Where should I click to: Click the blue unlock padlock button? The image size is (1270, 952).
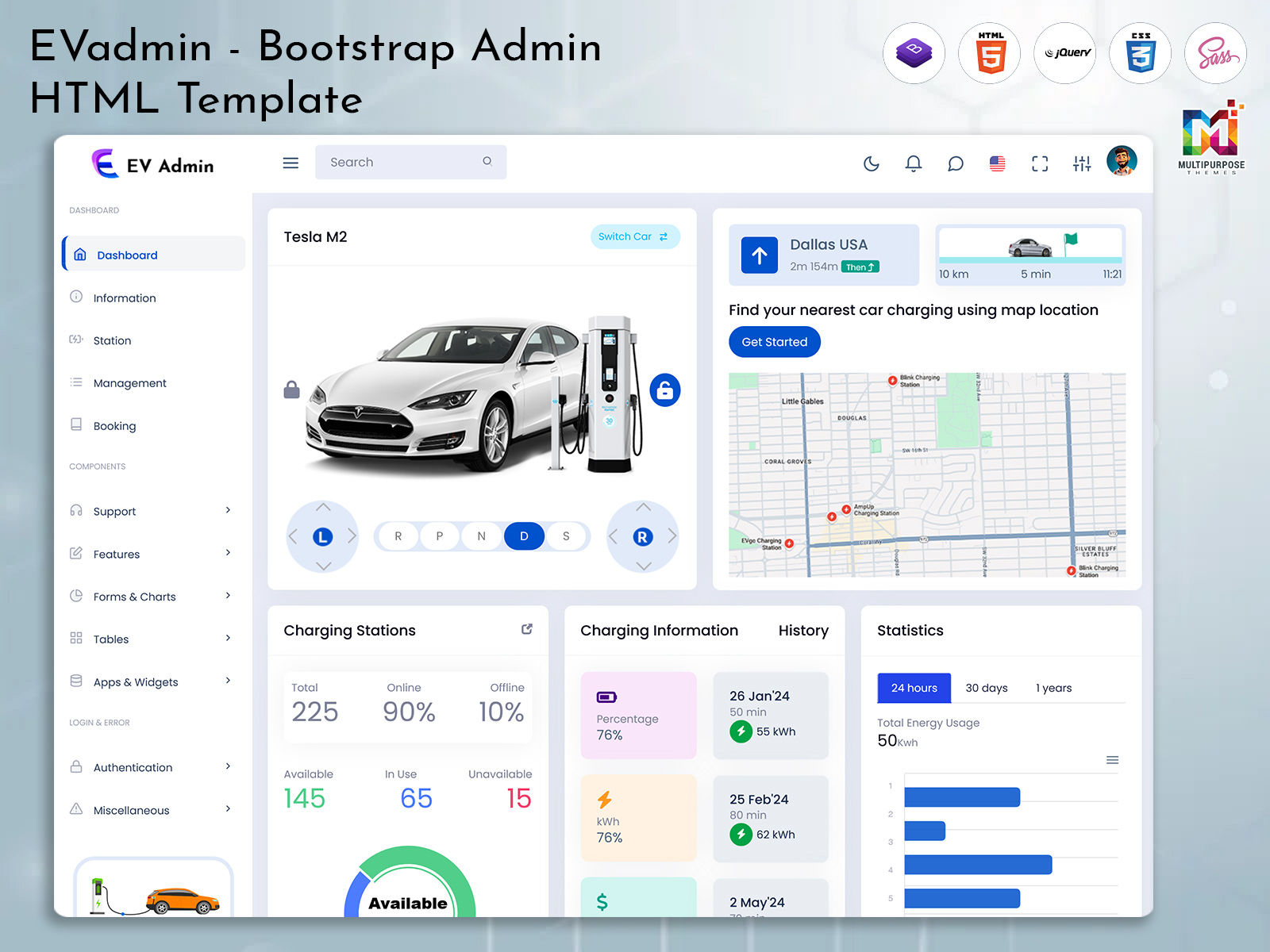pyautogui.click(x=665, y=390)
